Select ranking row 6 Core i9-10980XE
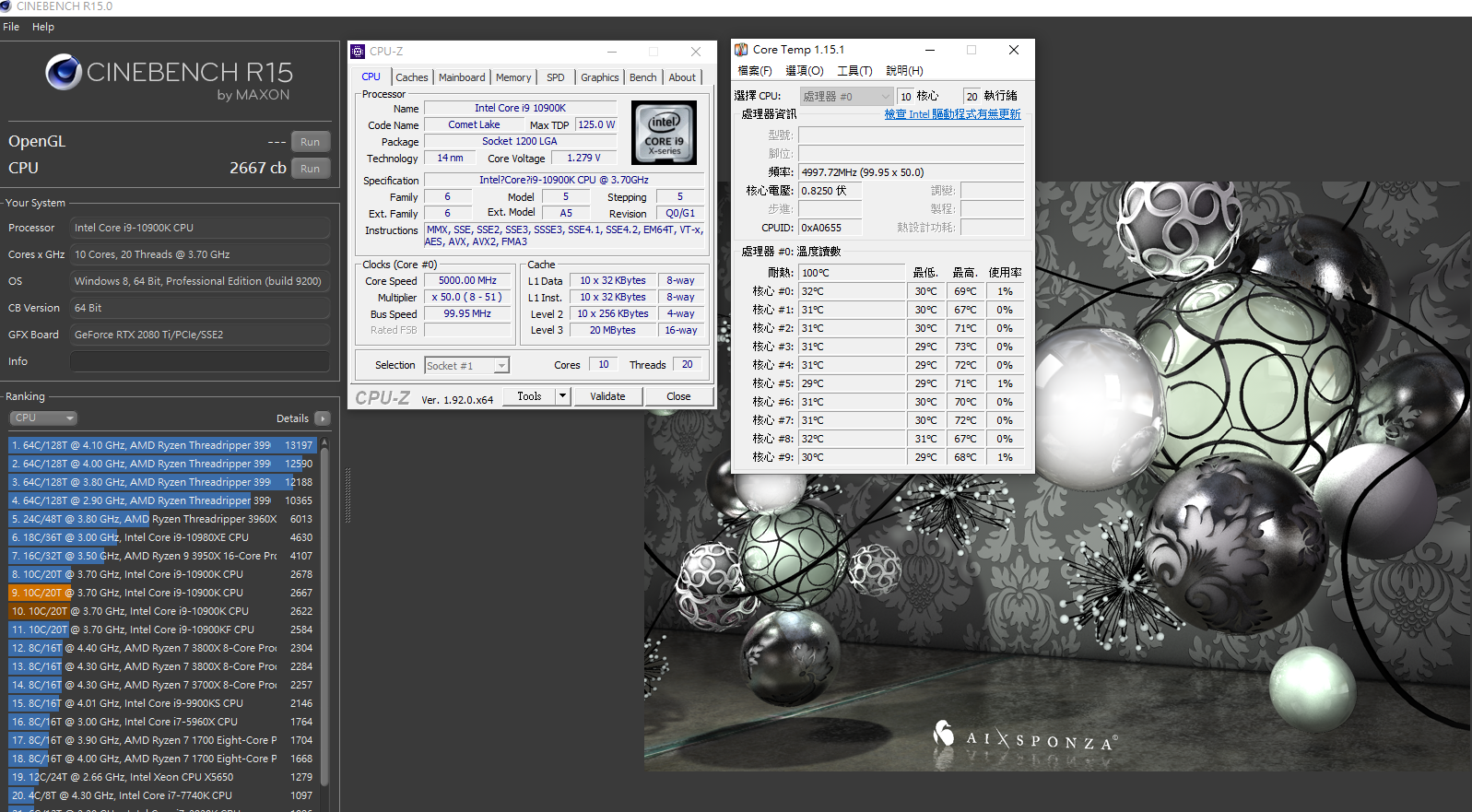This screenshot has width=1472, height=812. pyautogui.click(x=162, y=537)
